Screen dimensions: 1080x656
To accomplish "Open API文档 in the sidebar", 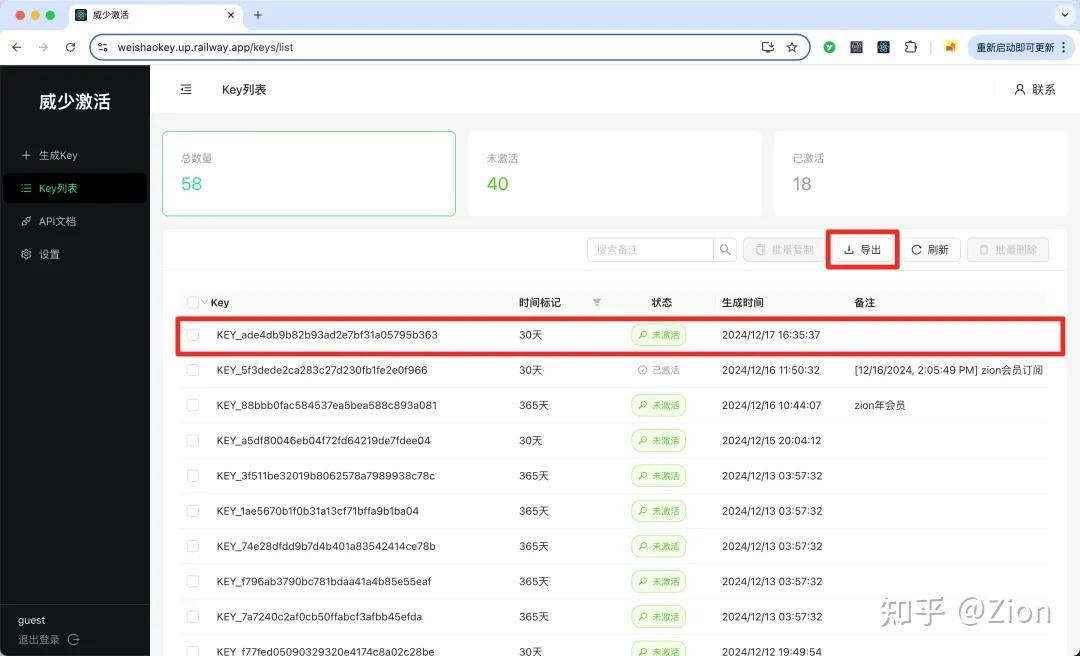I will coord(74,221).
